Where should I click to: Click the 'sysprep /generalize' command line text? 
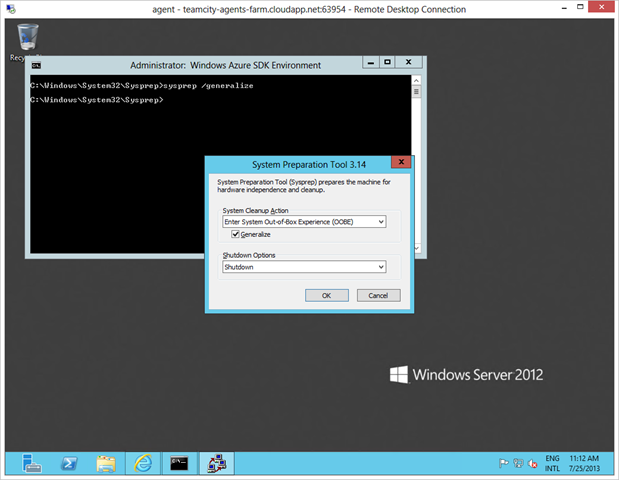(208, 86)
